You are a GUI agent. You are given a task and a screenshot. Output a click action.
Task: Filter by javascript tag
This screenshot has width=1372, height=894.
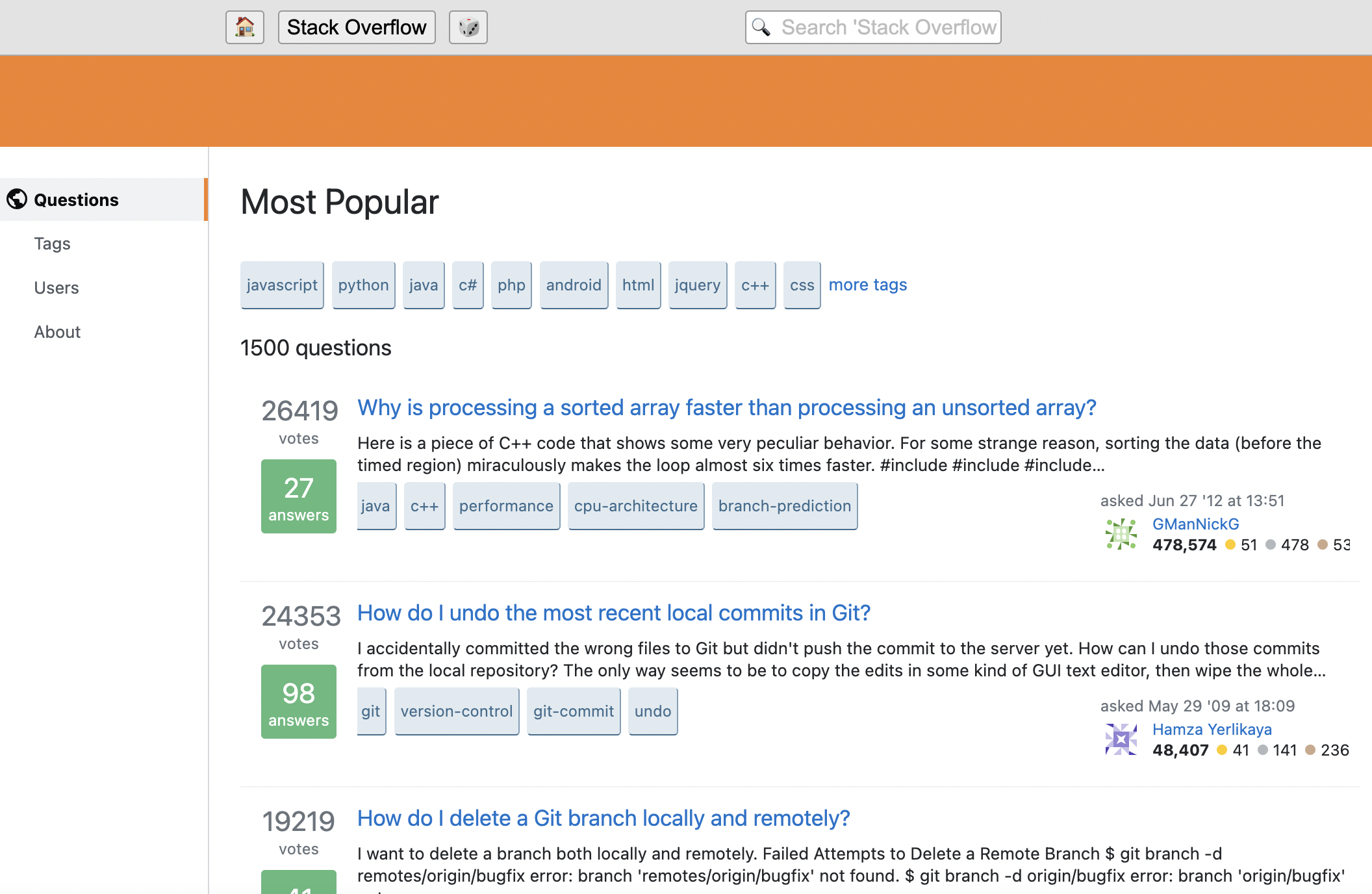click(282, 285)
